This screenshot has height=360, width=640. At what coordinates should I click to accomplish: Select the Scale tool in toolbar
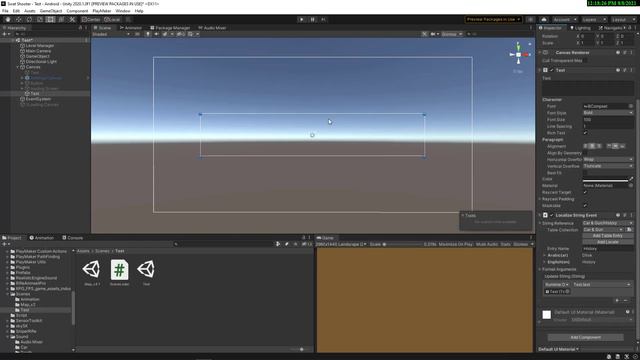pos(40,19)
